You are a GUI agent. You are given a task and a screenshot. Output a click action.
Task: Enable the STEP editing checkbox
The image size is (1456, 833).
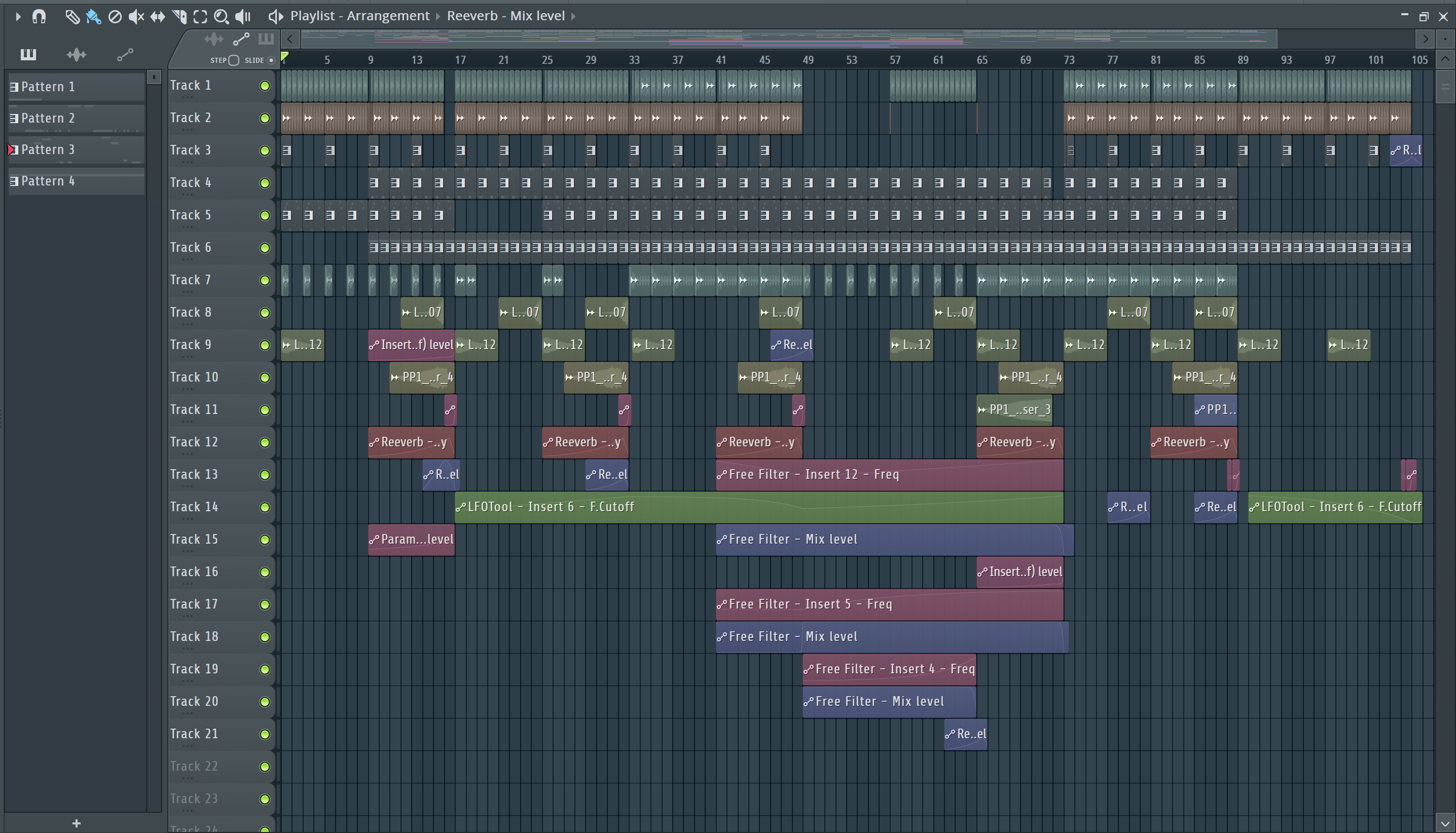pos(234,60)
